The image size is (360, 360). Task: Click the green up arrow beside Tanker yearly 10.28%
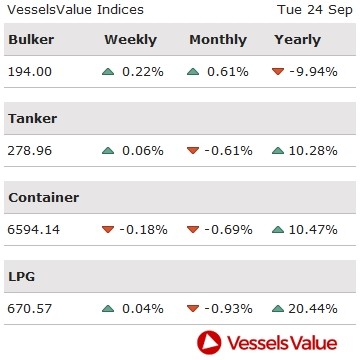[278, 151]
